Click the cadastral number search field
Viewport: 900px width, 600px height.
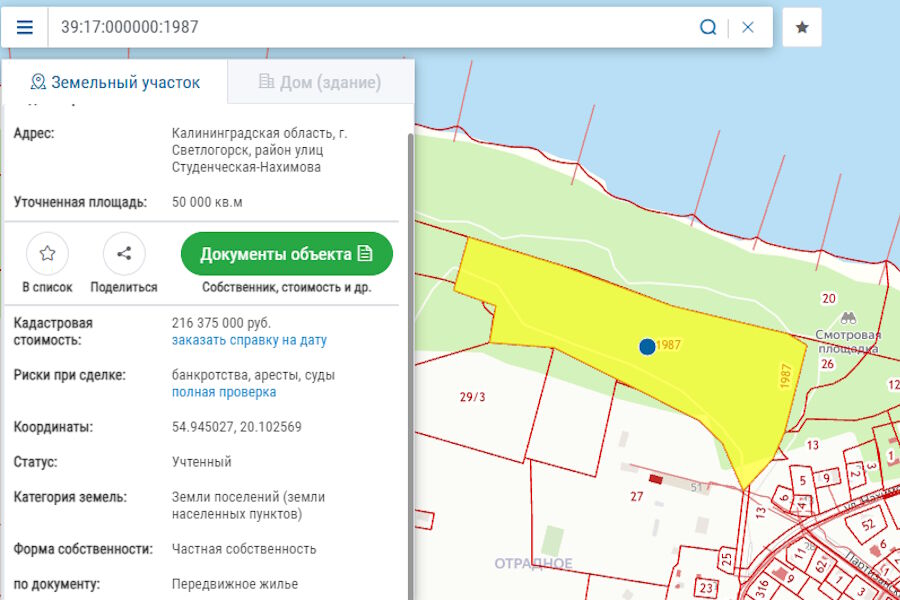[370, 27]
